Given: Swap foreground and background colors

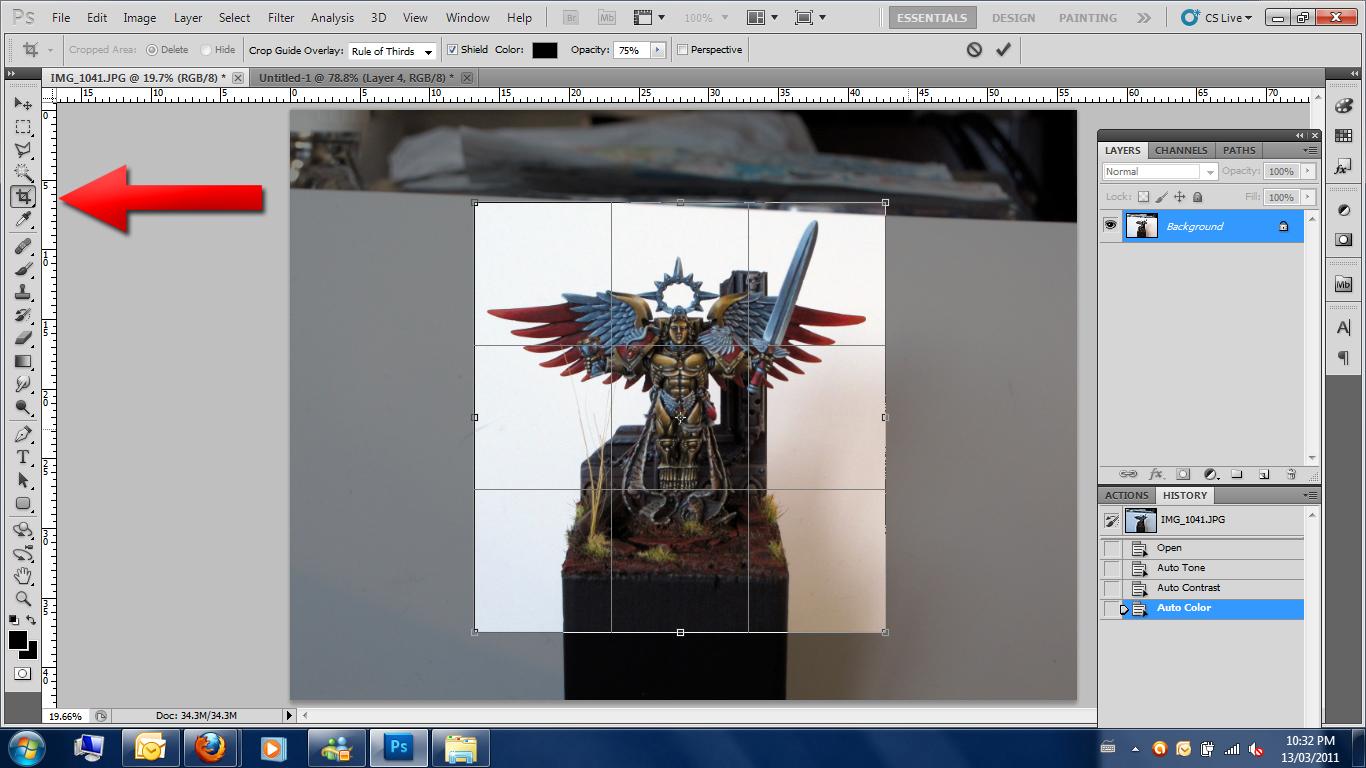Looking at the screenshot, I should point(32,621).
